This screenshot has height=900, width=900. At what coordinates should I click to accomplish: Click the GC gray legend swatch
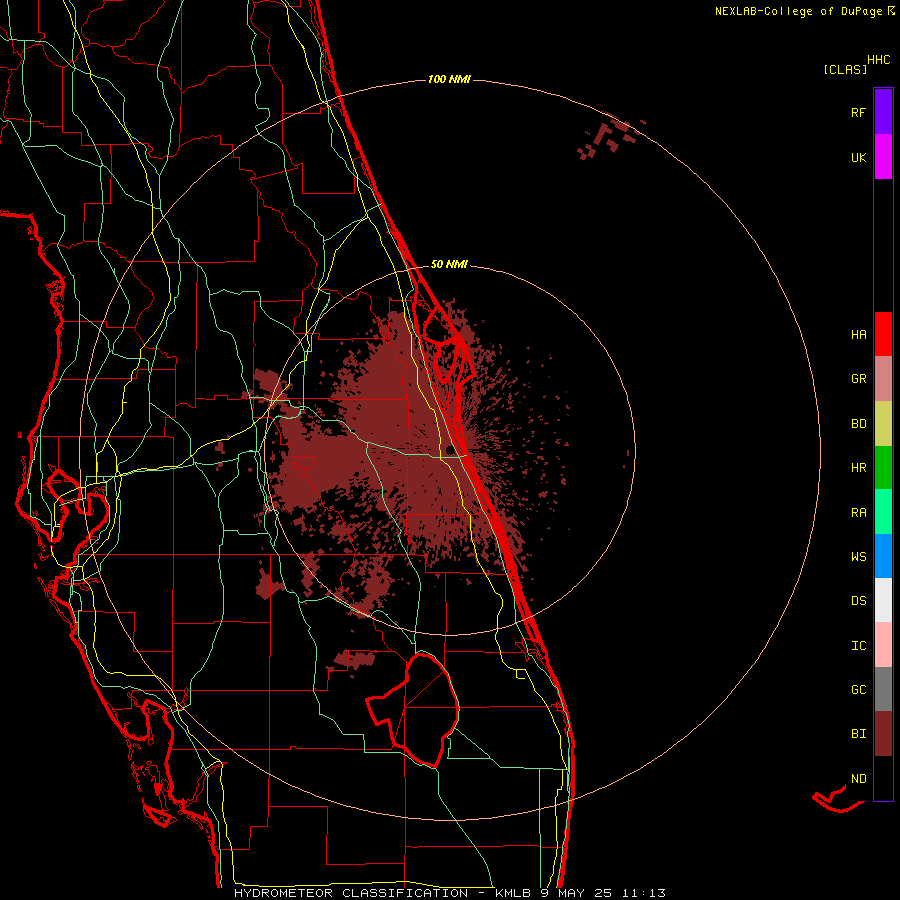coord(883,689)
